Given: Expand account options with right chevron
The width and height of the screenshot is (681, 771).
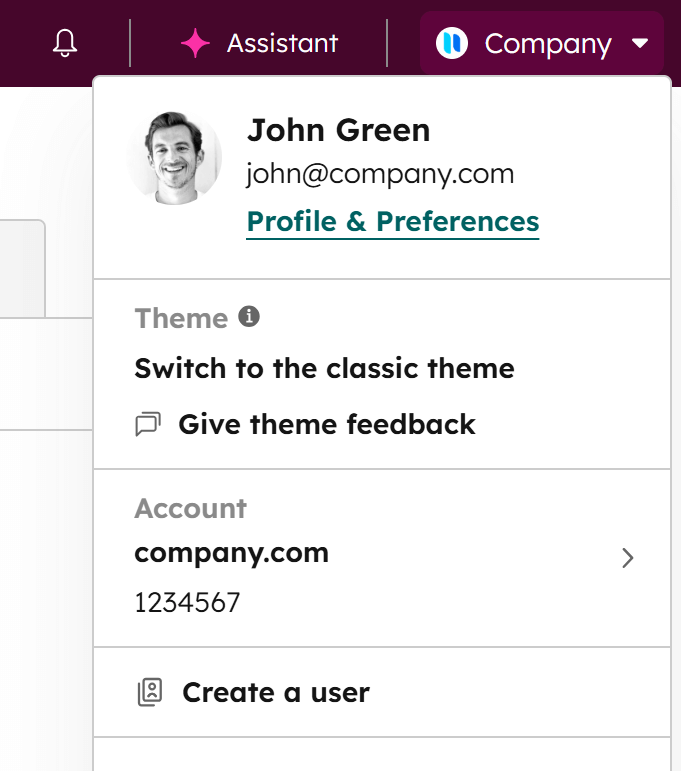Looking at the screenshot, I should [x=628, y=558].
